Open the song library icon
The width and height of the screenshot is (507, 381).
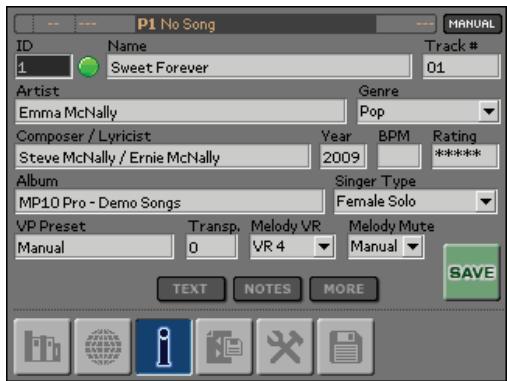pos(42,346)
